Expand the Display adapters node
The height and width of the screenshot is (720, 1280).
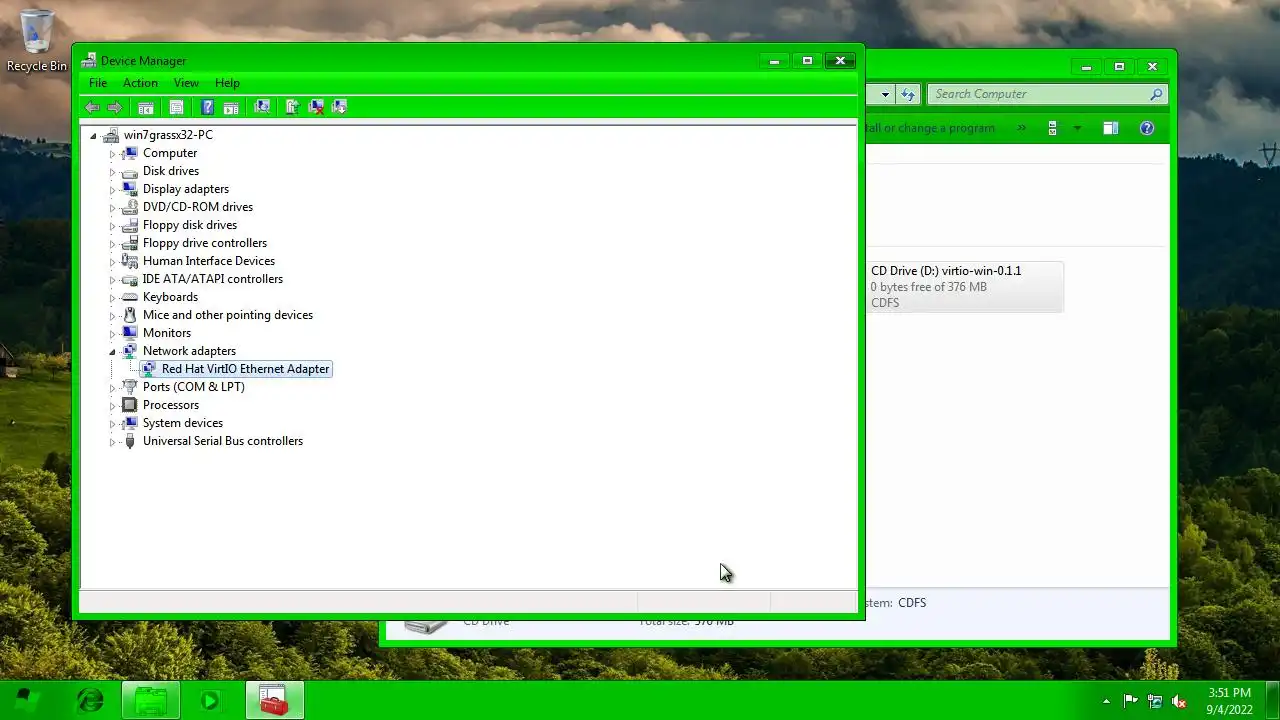pyautogui.click(x=113, y=189)
